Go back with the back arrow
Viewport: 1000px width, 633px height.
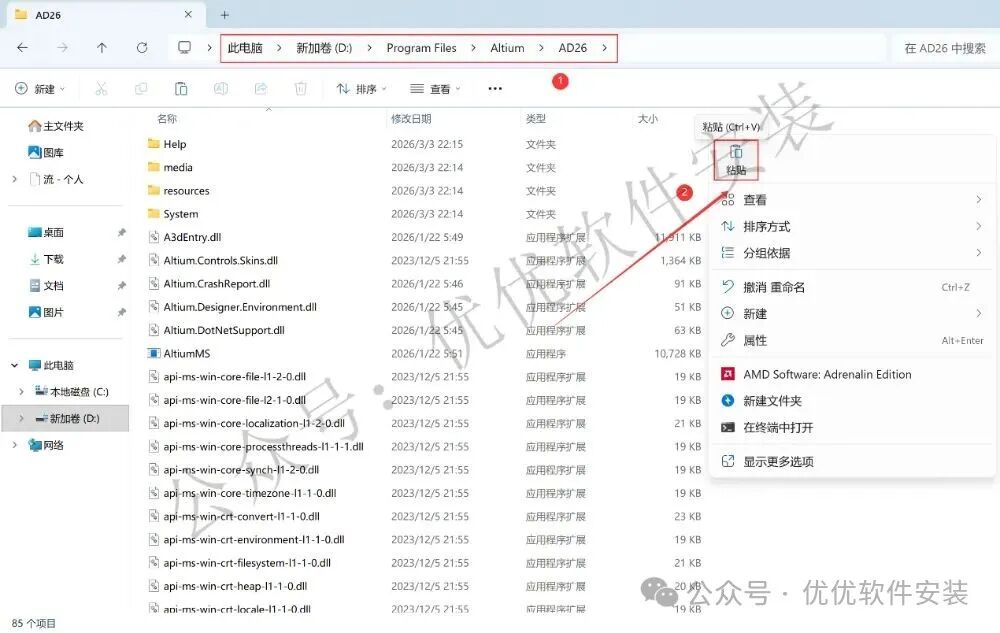[22, 48]
